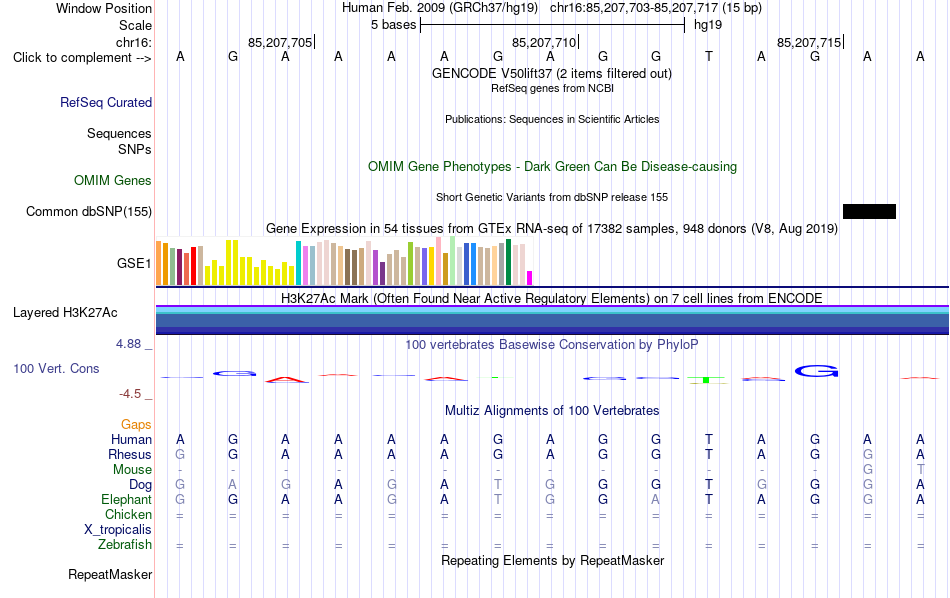
Task: Click the 'Click to complement -->' label
Action: [82, 58]
